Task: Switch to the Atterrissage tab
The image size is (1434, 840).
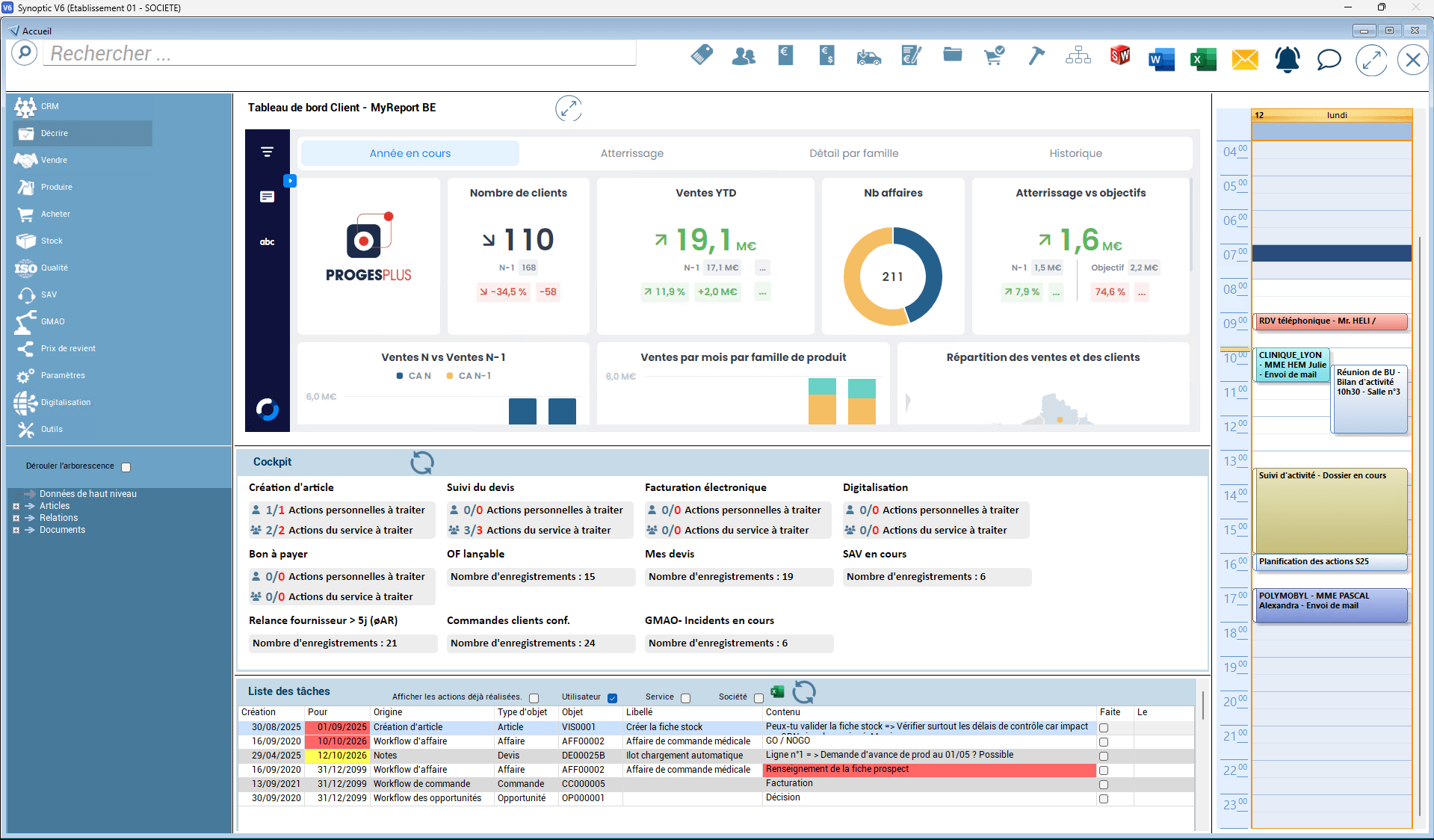Action: [632, 153]
